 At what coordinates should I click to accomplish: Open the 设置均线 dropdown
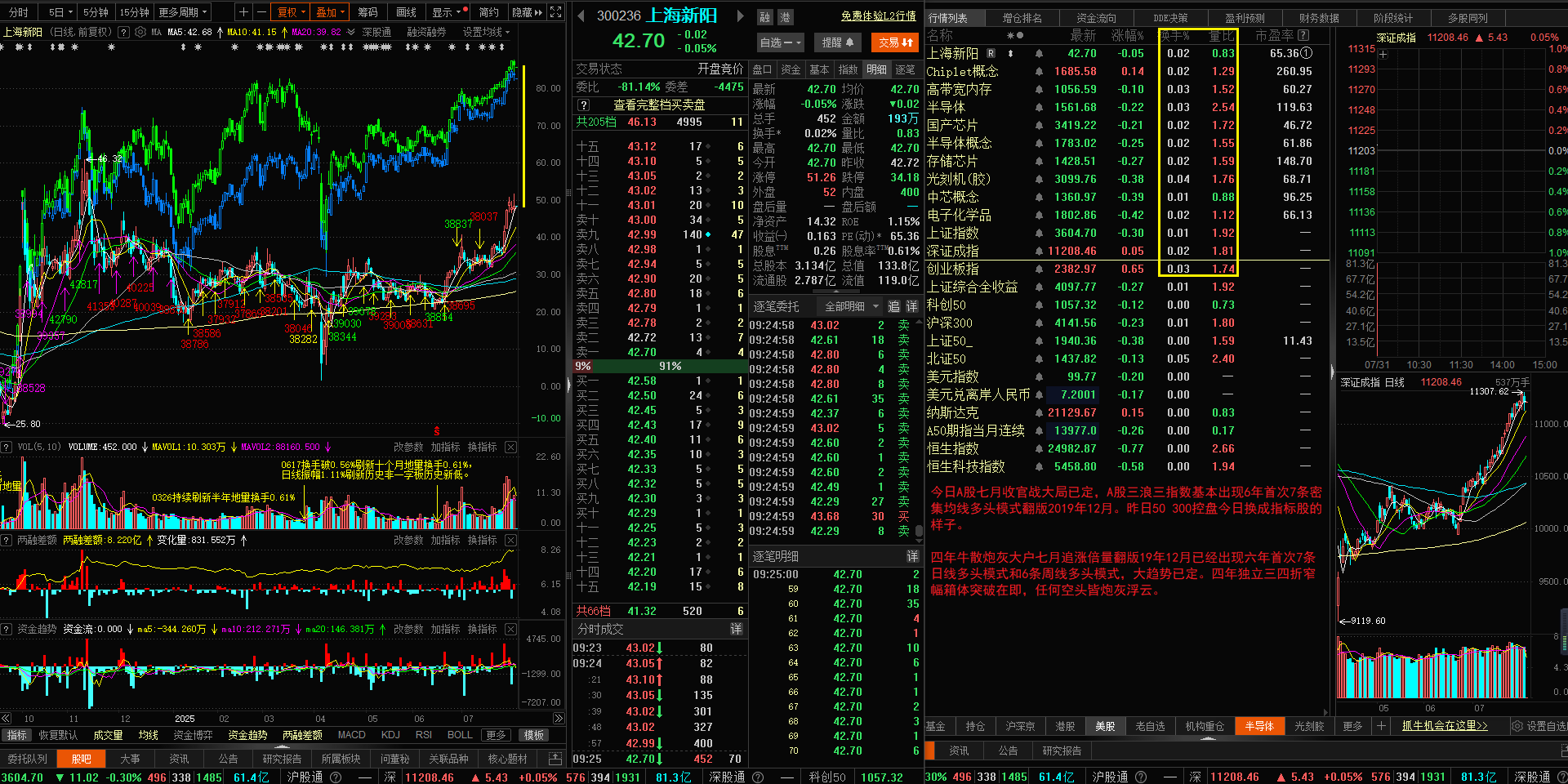pyautogui.click(x=486, y=32)
